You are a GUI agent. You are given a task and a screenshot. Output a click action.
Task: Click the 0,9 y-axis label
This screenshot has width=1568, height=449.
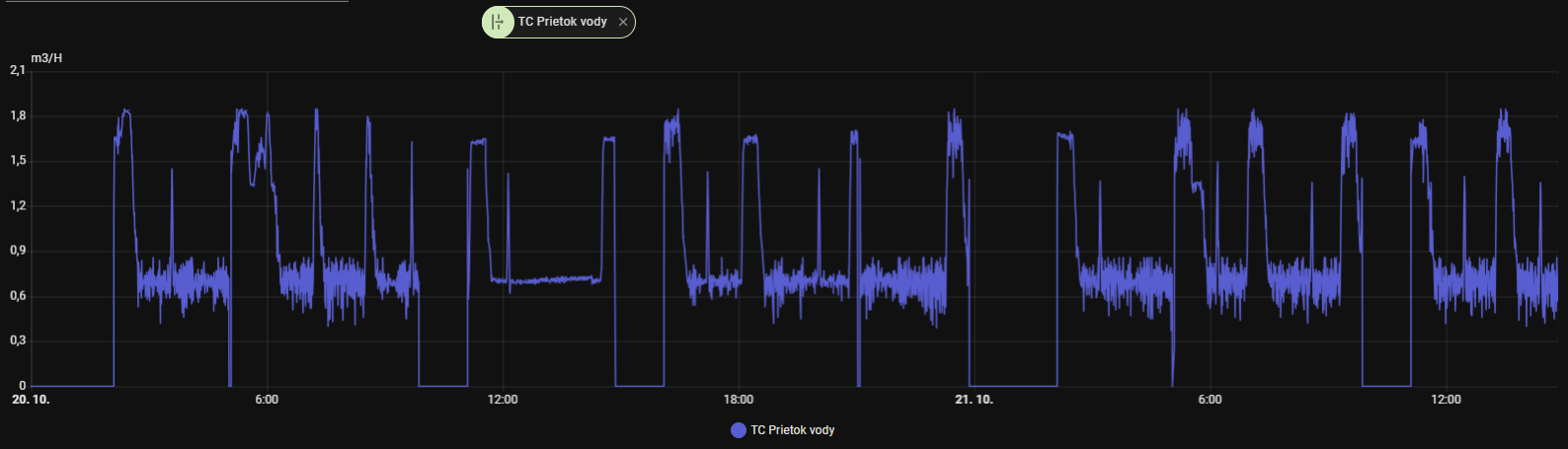click(x=18, y=251)
